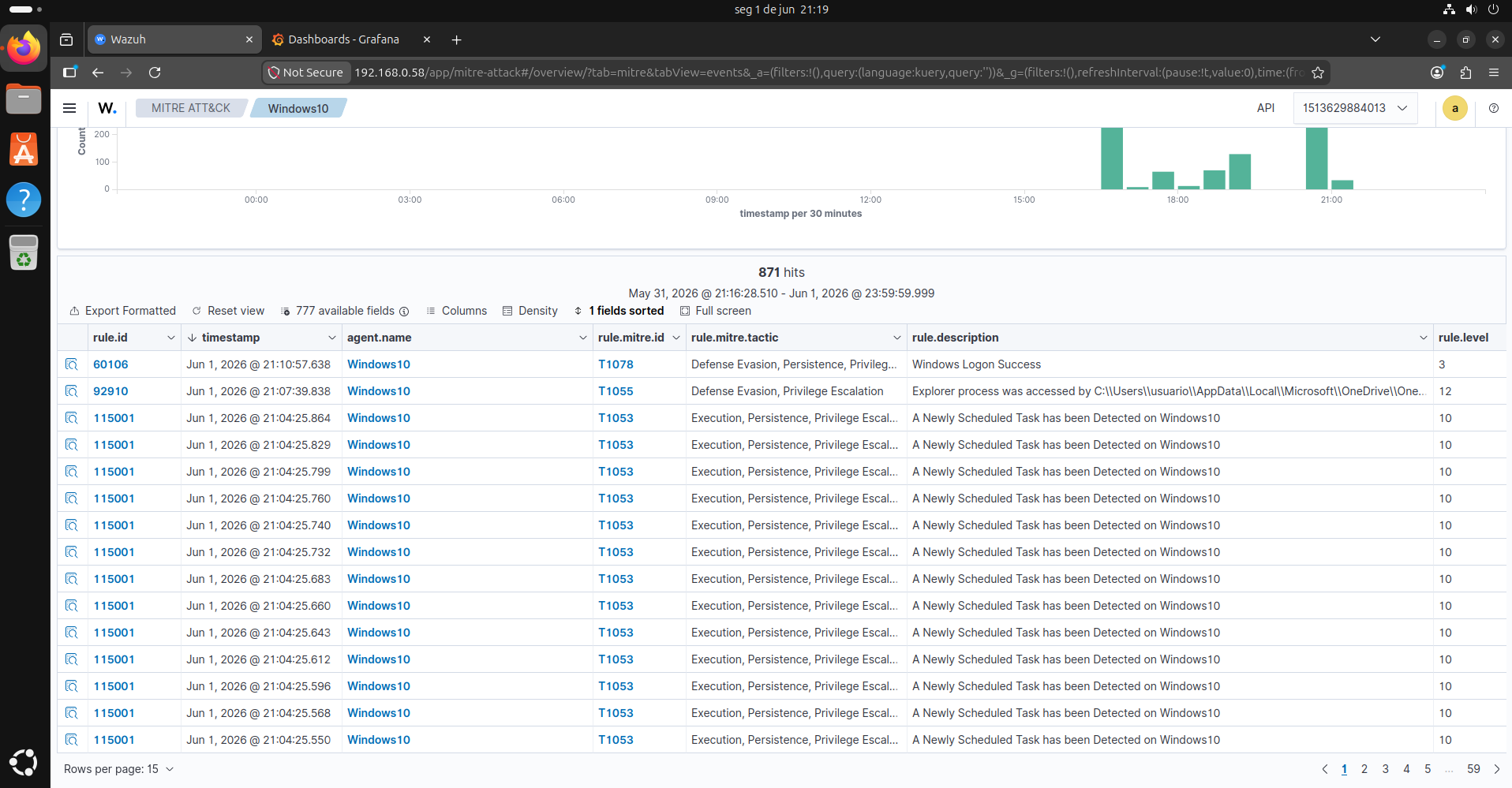
Task: Inspect details for 21:04:25.864 event row
Action: tap(72, 418)
